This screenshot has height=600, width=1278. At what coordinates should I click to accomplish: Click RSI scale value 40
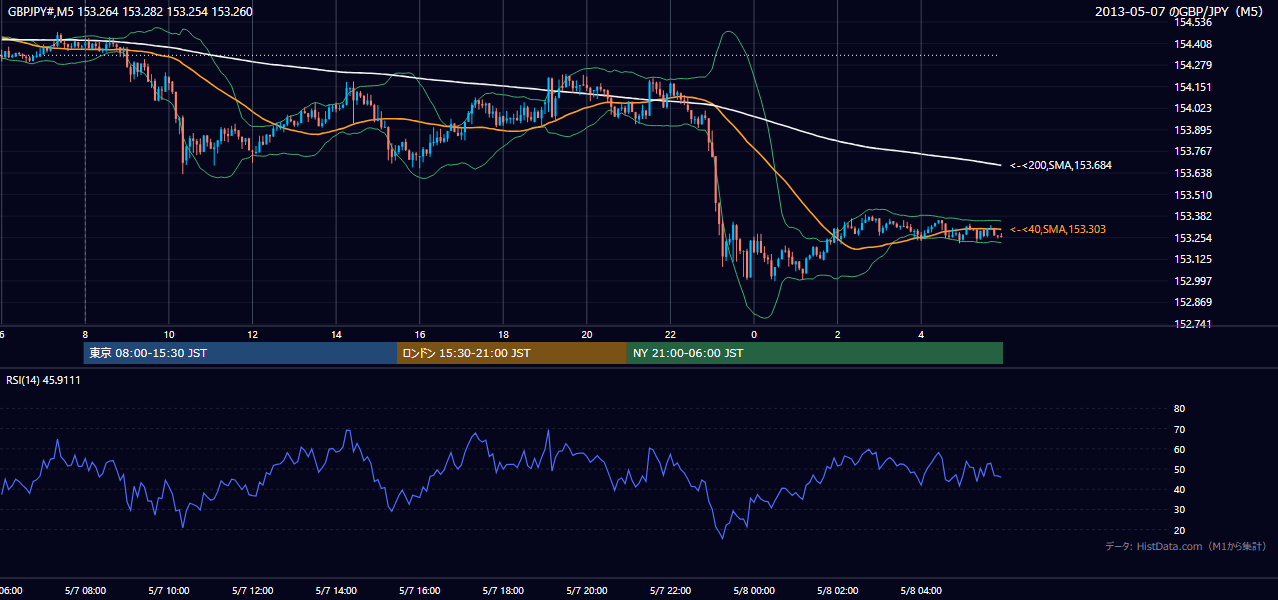pyautogui.click(x=1179, y=489)
